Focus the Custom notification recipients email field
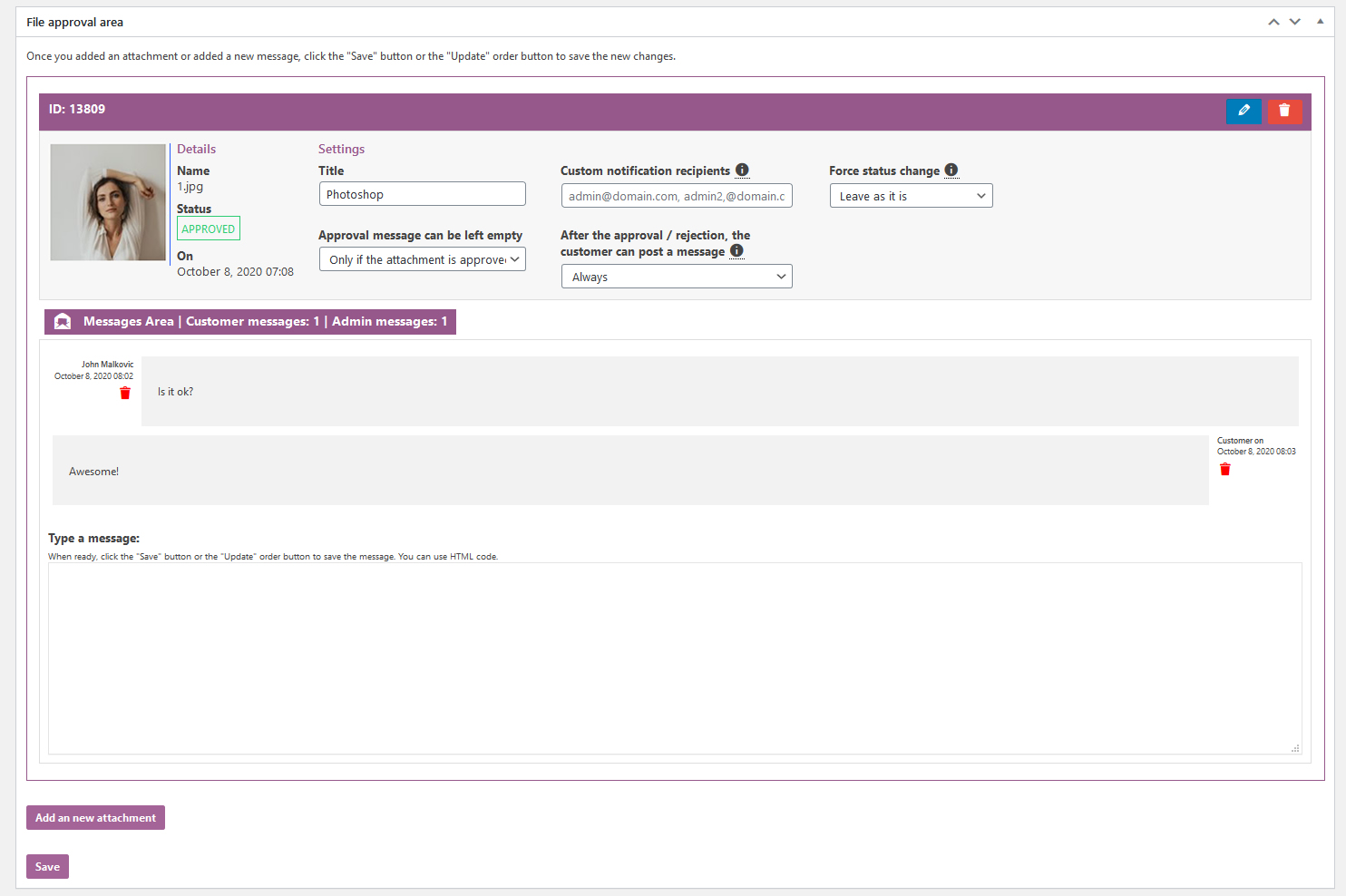Viewport: 1346px width, 896px height. point(676,196)
